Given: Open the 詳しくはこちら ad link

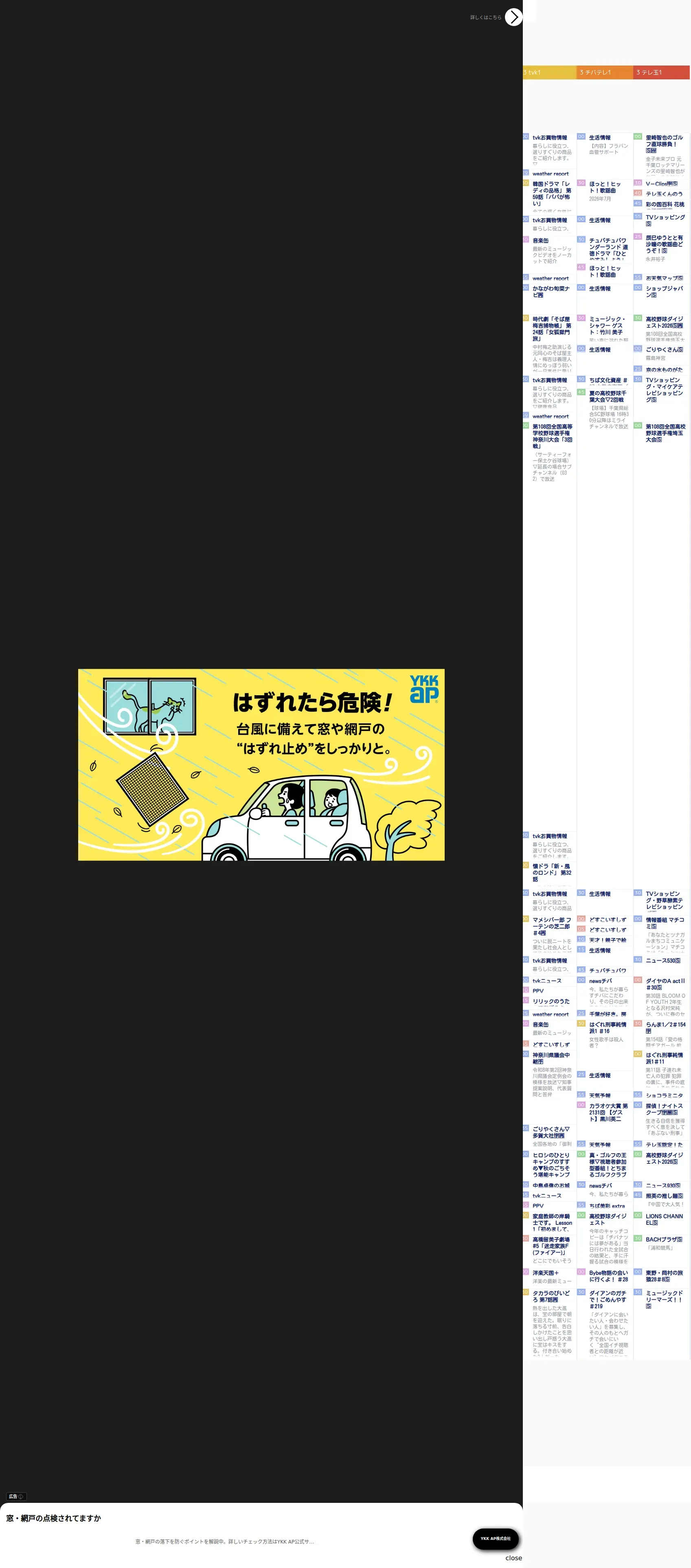Looking at the screenshot, I should [x=486, y=18].
